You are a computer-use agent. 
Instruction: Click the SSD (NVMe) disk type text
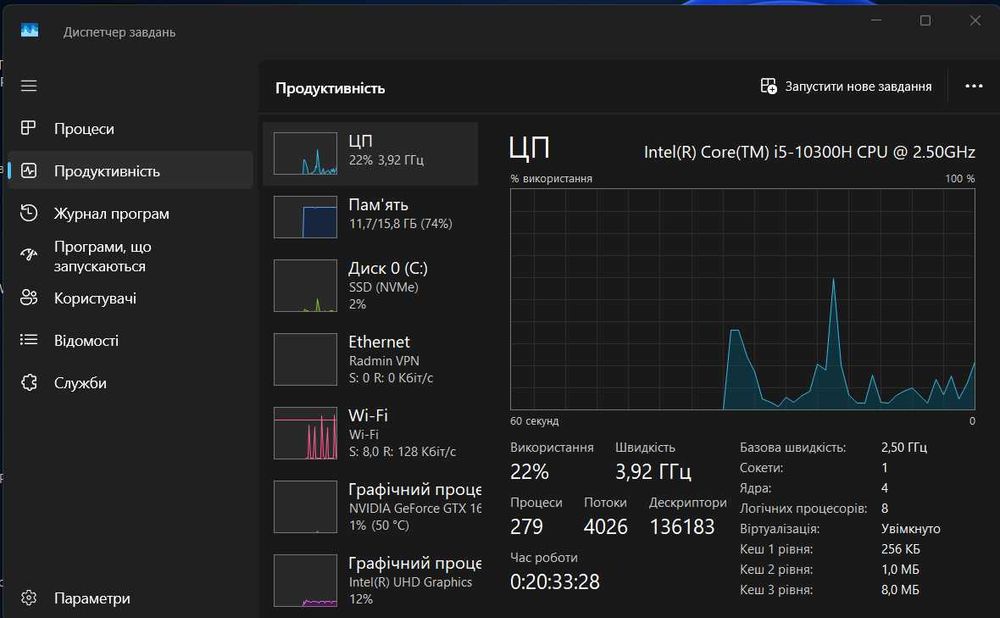pyautogui.click(x=383, y=287)
